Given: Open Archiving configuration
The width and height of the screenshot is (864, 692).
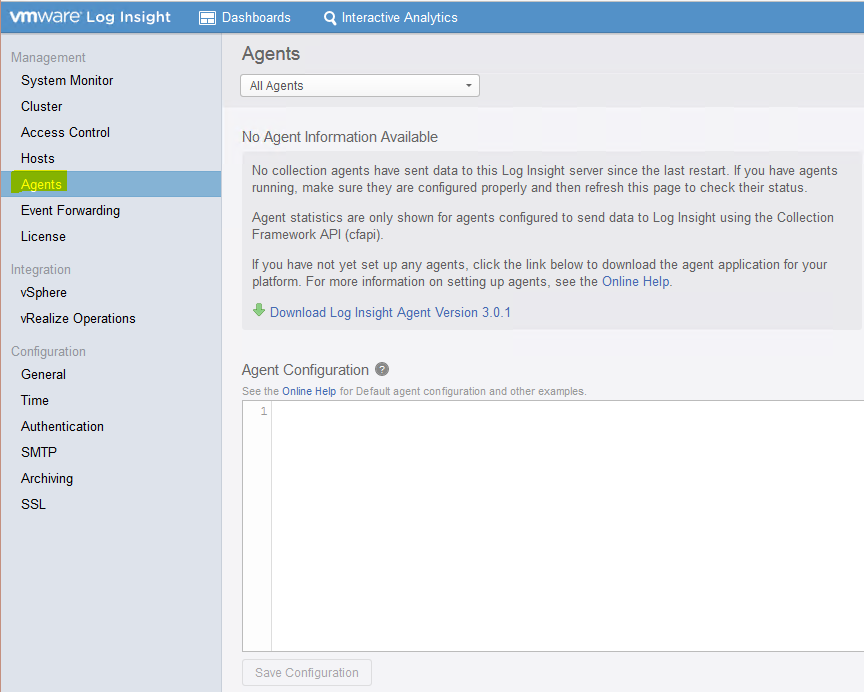Looking at the screenshot, I should (x=47, y=478).
